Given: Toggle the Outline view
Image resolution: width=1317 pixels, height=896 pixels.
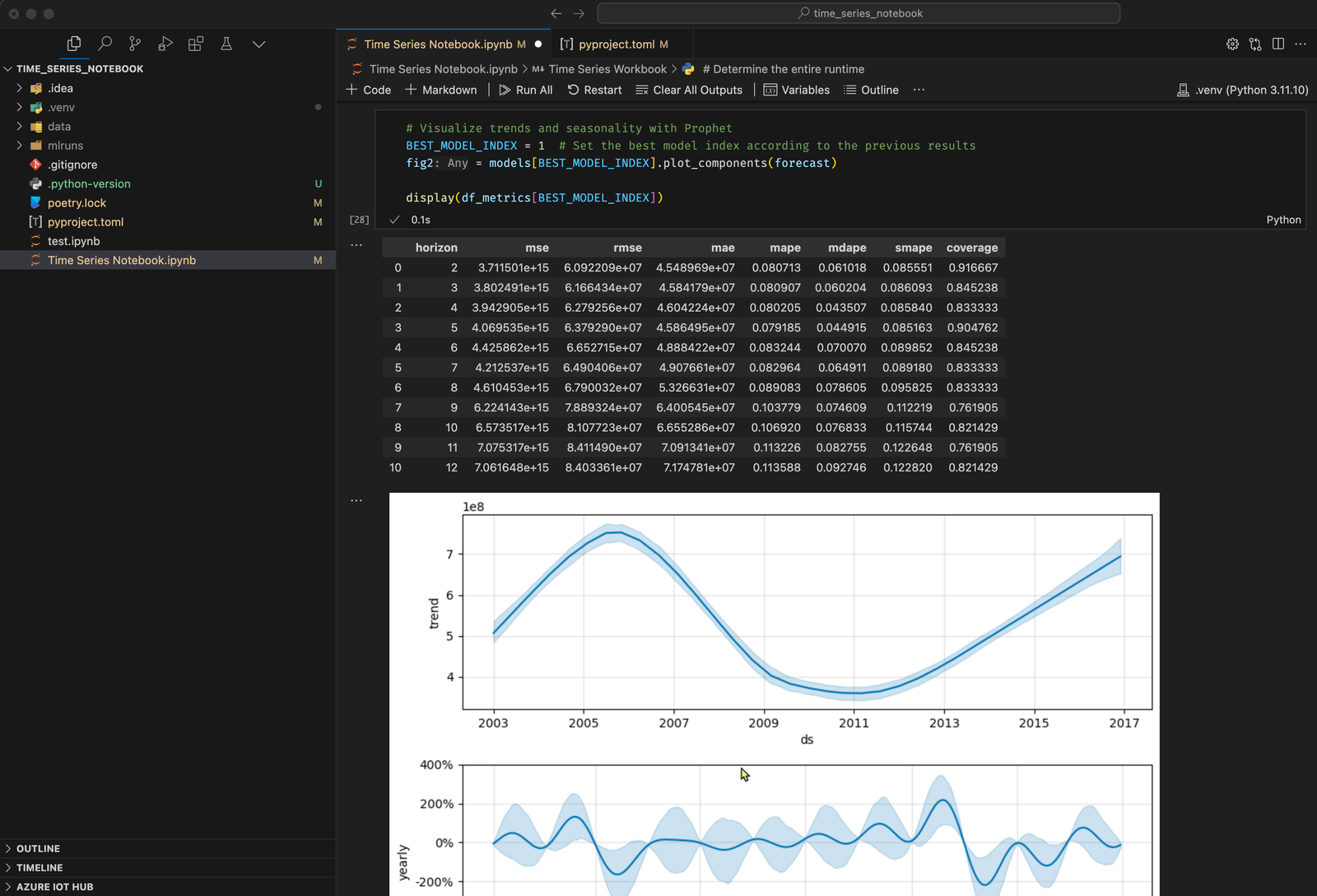Looking at the screenshot, I should [x=871, y=90].
